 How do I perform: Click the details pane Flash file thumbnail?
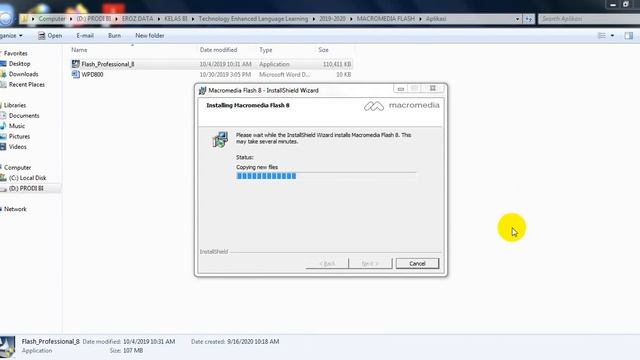coord(7,347)
